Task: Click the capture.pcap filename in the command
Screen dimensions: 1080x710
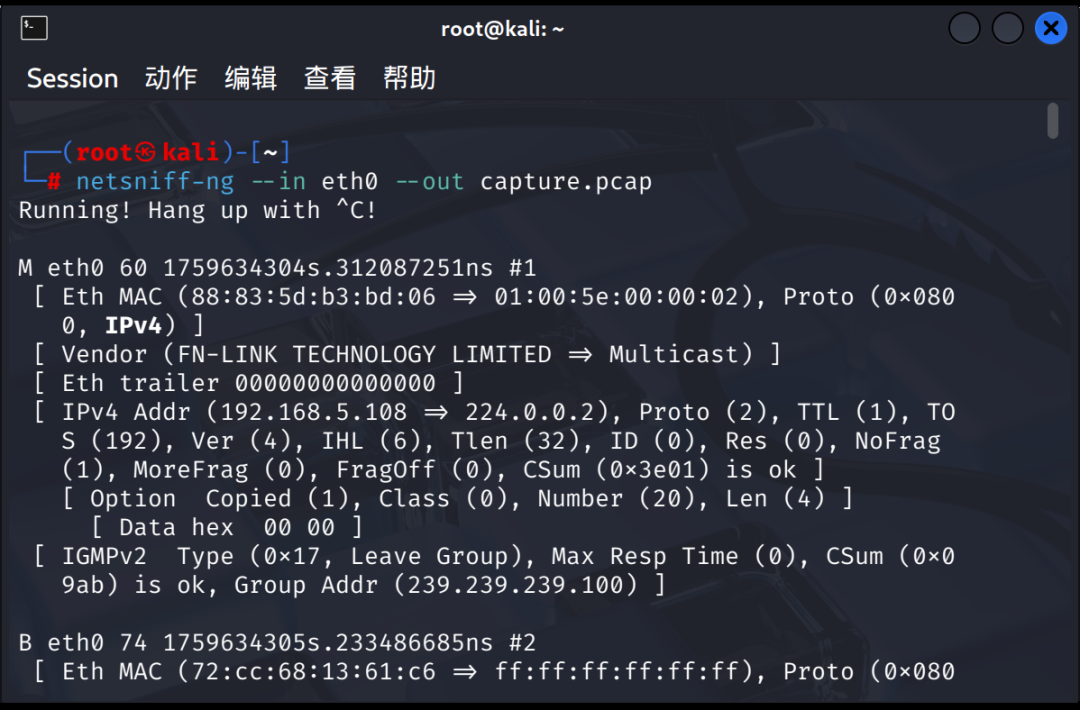Action: (566, 182)
